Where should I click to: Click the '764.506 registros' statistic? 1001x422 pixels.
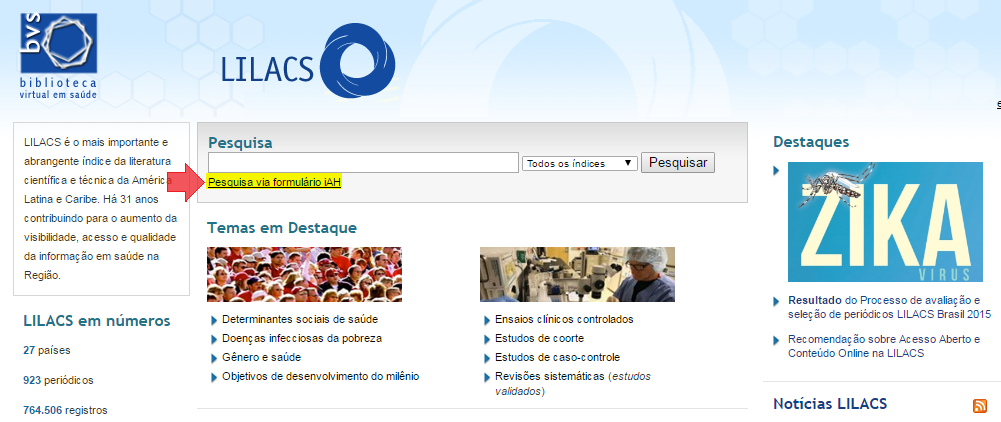(x=65, y=410)
